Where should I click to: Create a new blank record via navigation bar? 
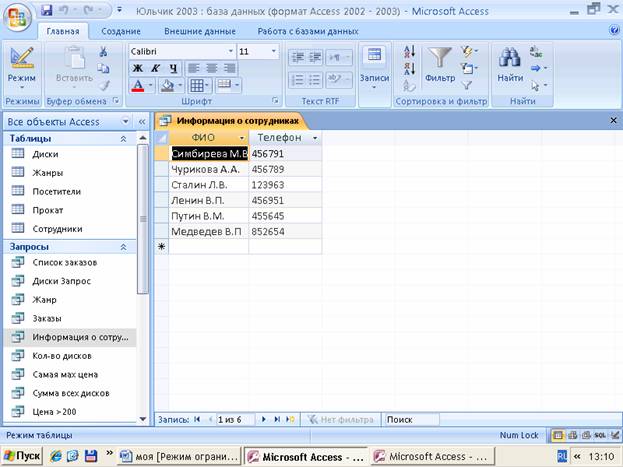290,419
